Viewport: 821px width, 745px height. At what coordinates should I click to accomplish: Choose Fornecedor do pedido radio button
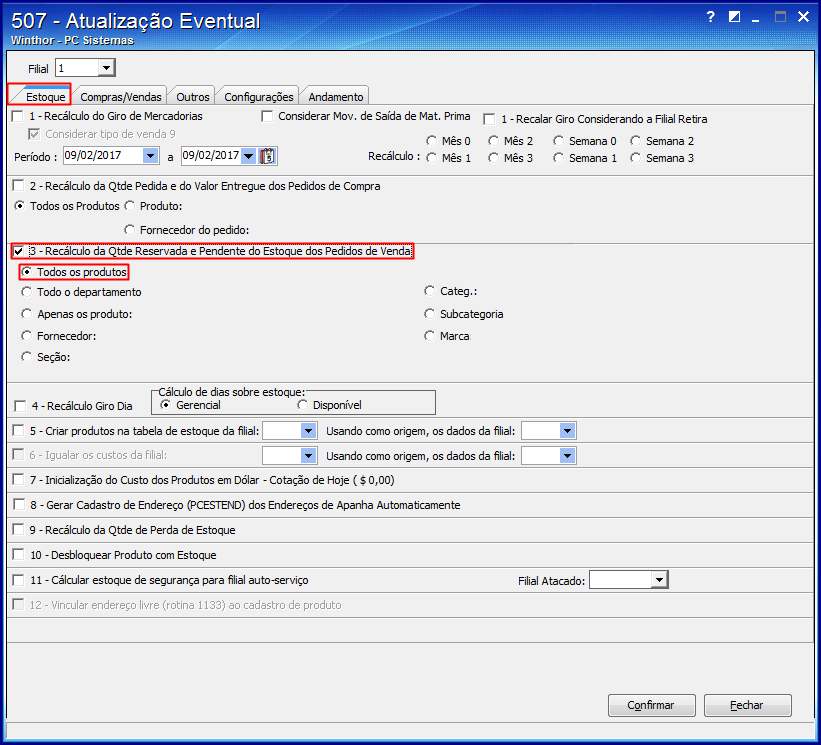tap(129, 229)
